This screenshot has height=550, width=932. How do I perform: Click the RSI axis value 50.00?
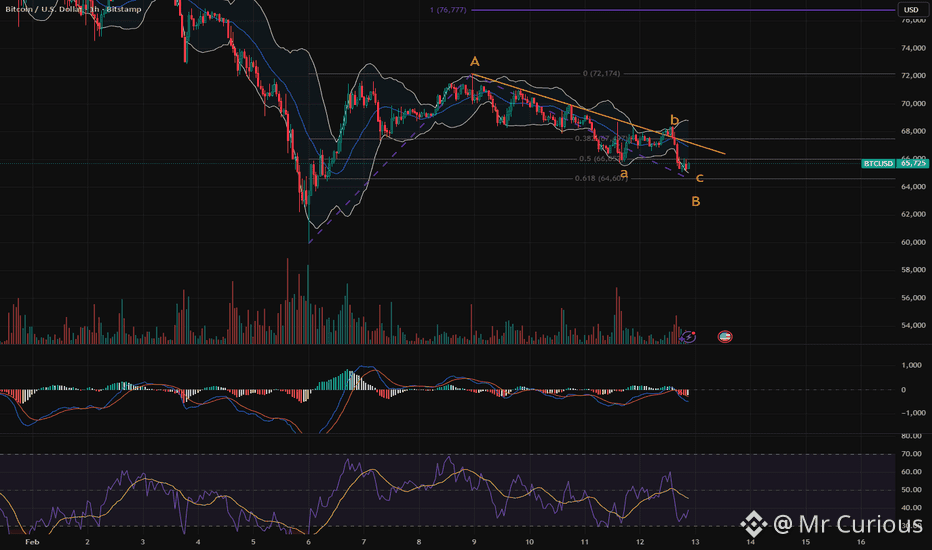912,490
